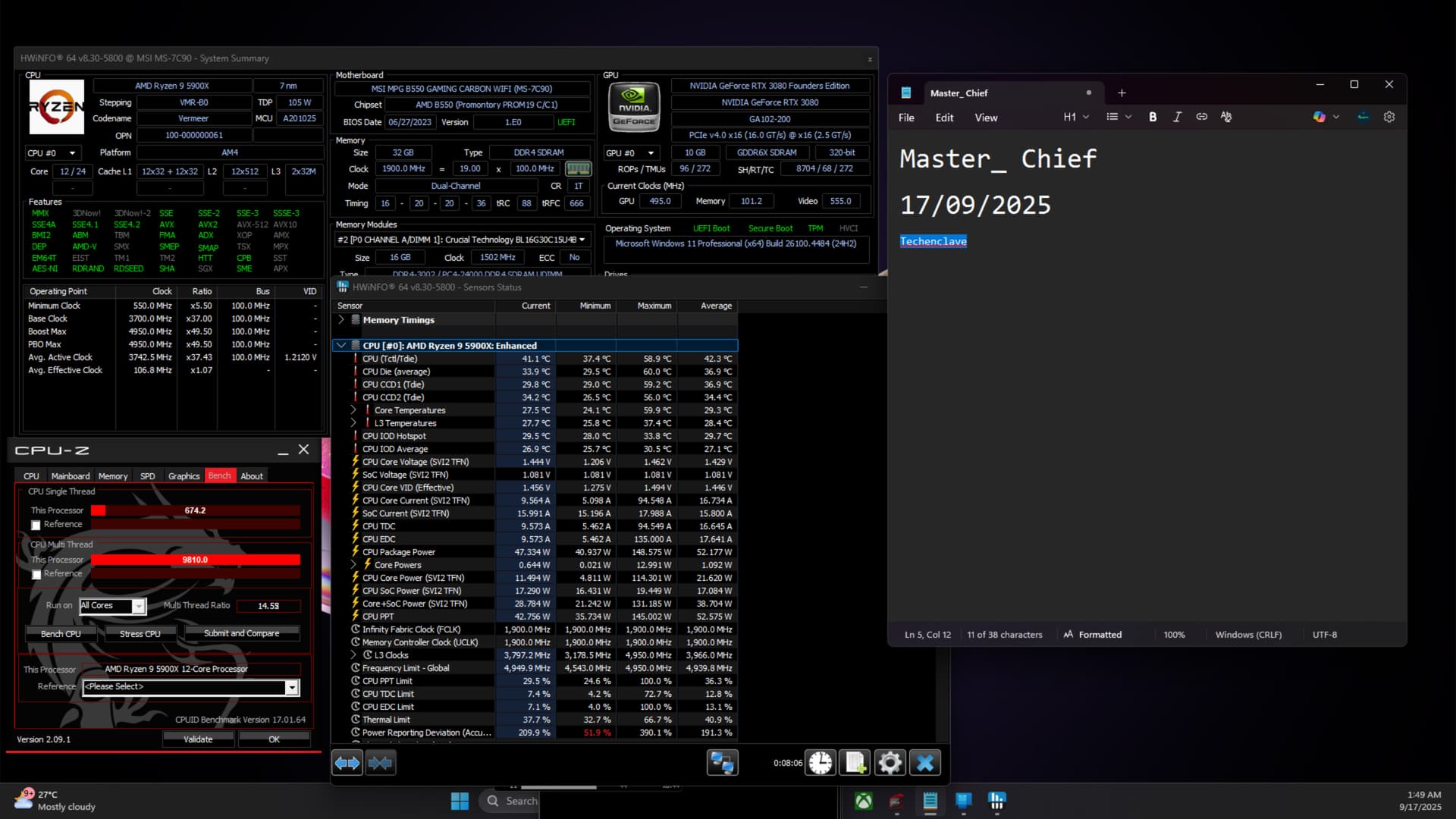Open Notepad Edit menu

944,118
